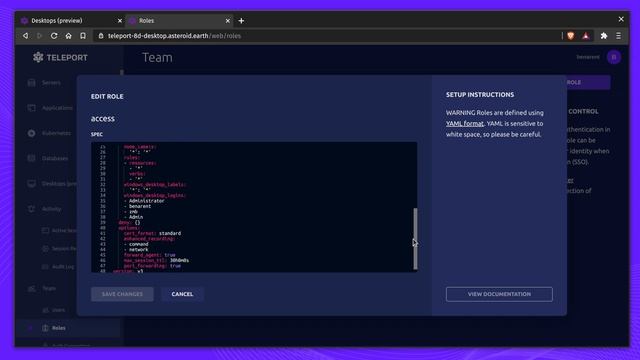Switch to the Desktops (preview) tab
Screen dimensions: 640x360
pyautogui.click(x=57, y=21)
